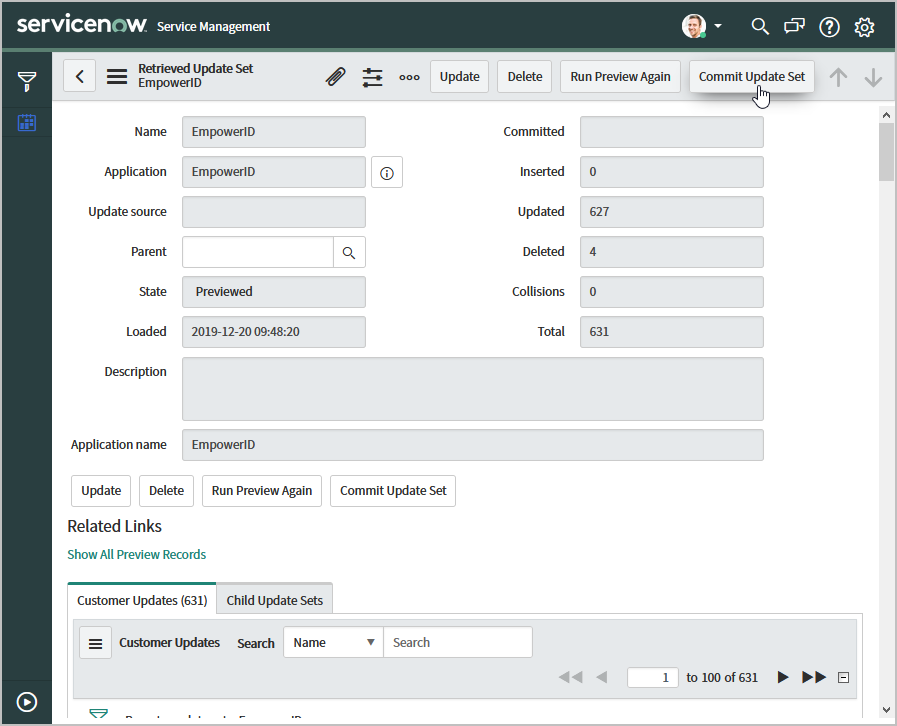
Task: Click Show All Preview Records link
Action: (137, 554)
